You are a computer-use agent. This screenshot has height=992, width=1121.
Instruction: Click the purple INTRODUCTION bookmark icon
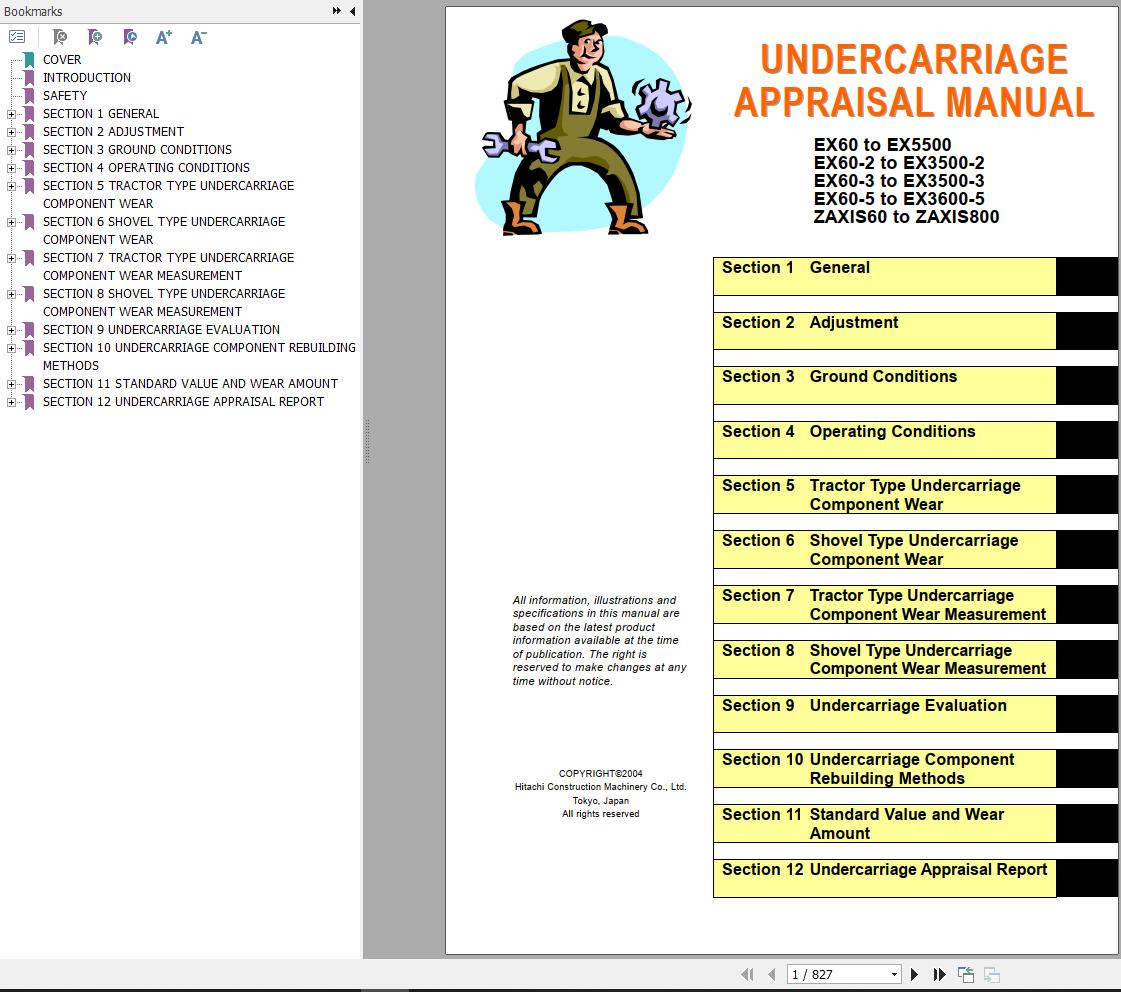29,77
